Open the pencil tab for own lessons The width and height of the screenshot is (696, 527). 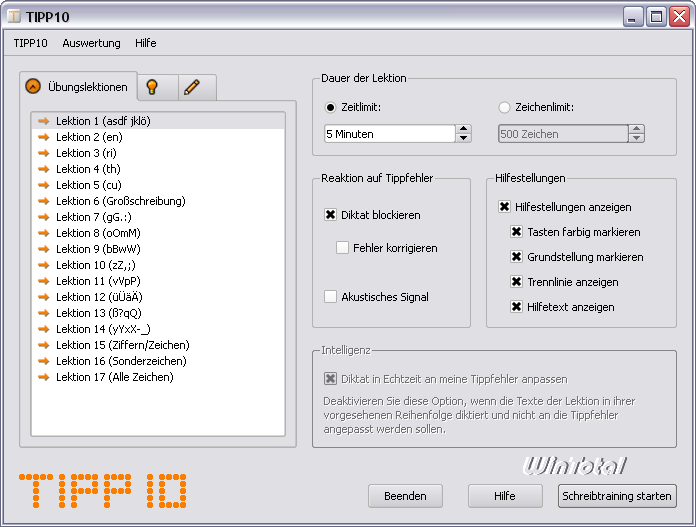point(197,87)
